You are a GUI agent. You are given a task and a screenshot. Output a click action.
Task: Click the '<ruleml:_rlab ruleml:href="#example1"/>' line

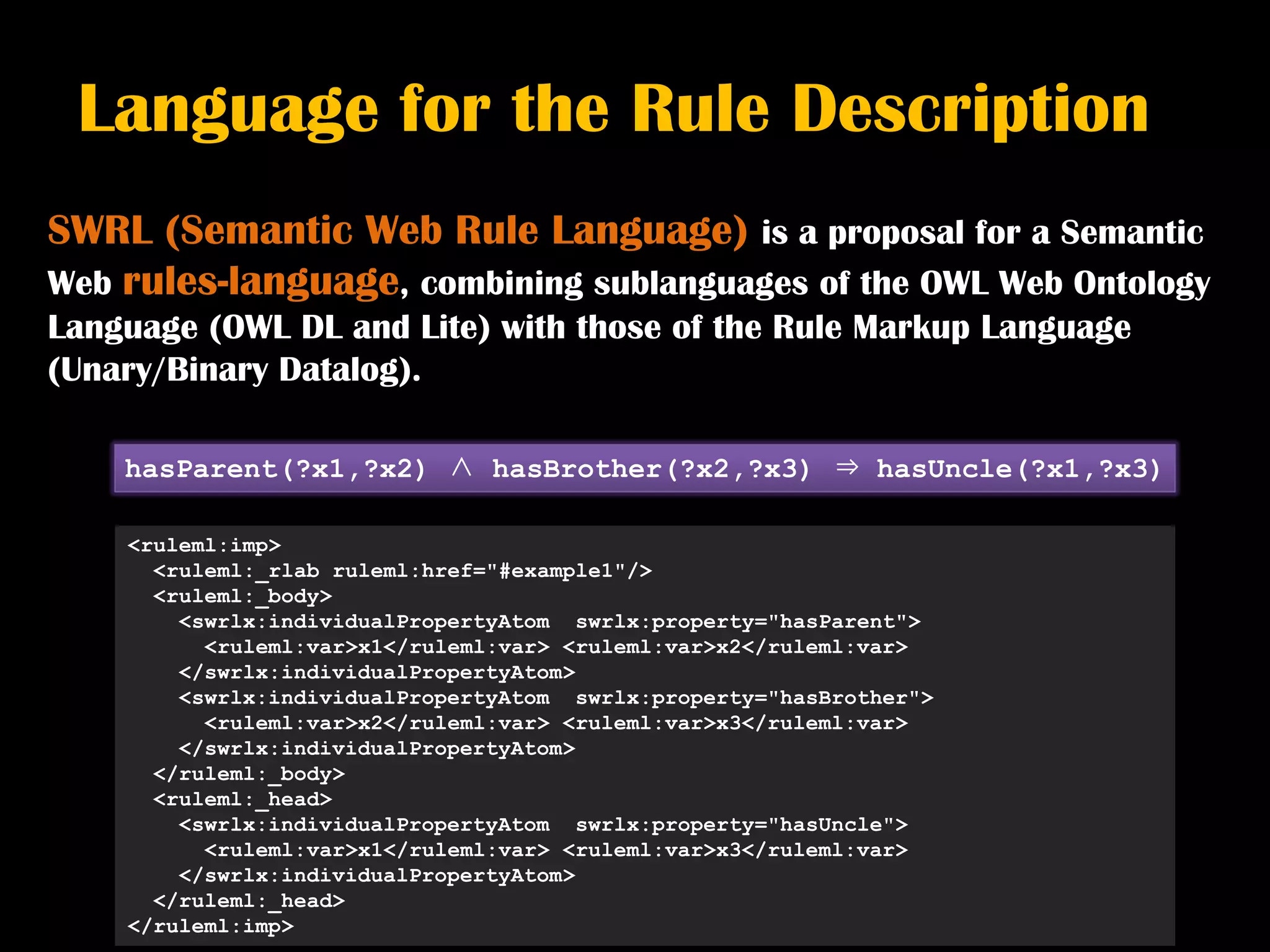pyautogui.click(x=402, y=571)
